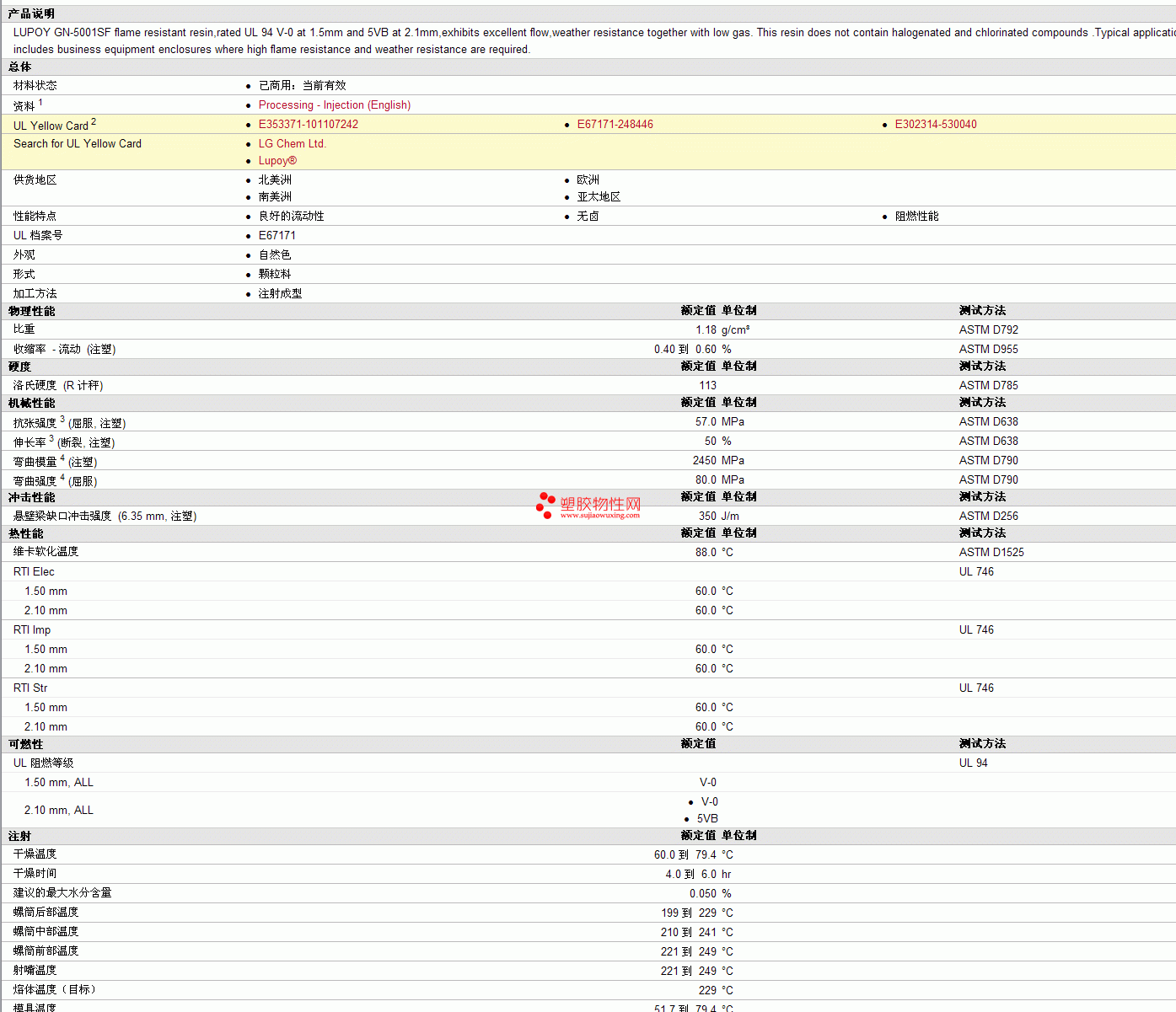1176x1012 pixels.
Task: Click the RTI Str row label
Action: (x=30, y=688)
